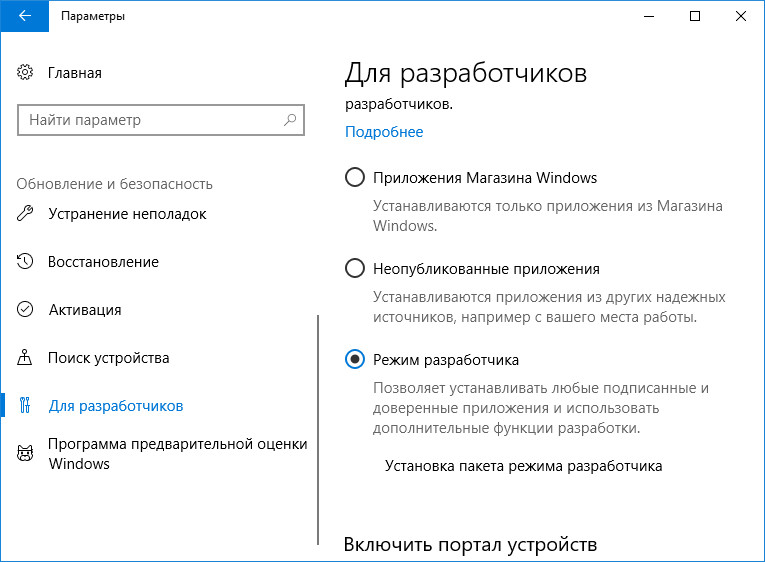Viewport: 765px width, 562px height.
Task: Click the Home gear icon
Action: coord(25,73)
